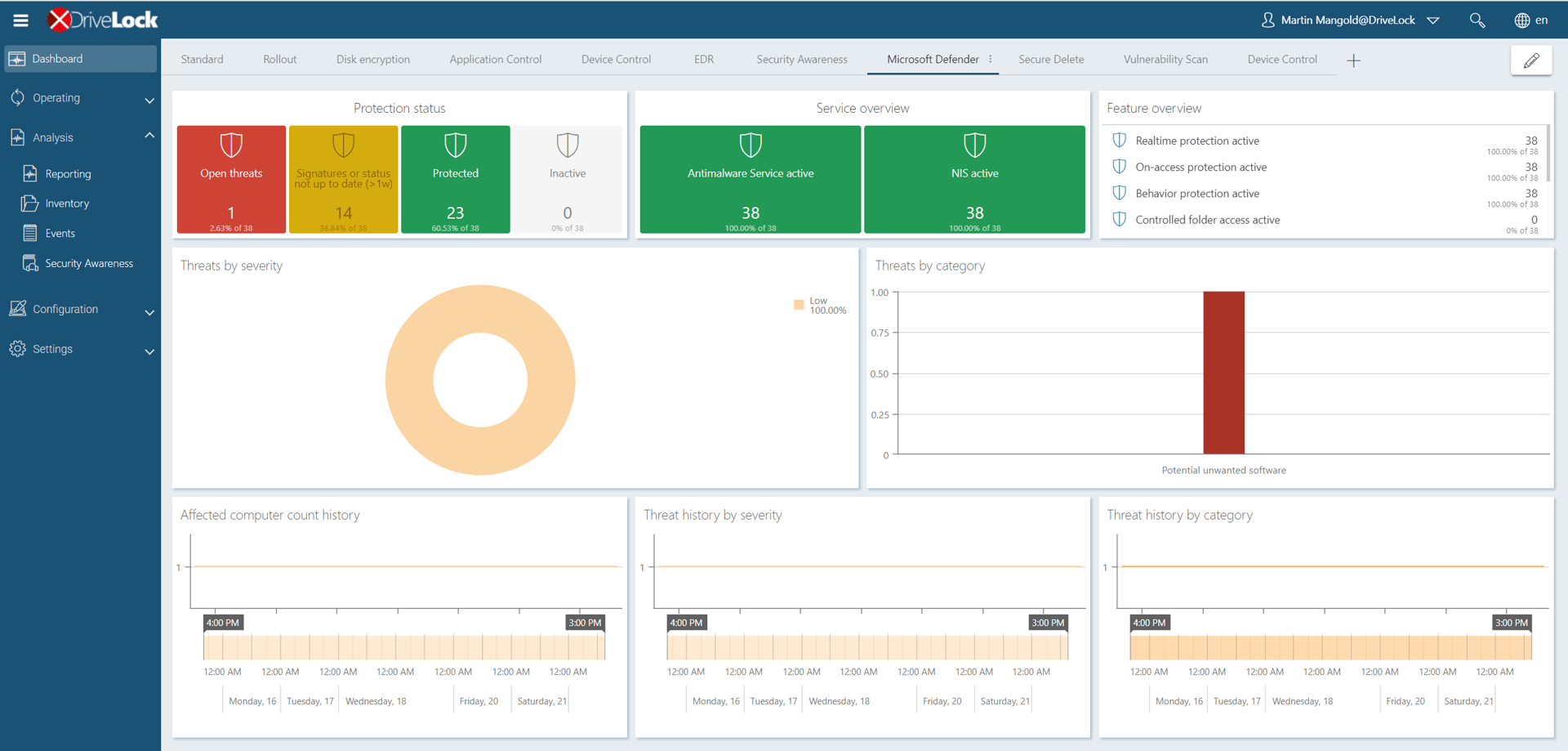Open Microsoft Defender tab options dots
Screen dimensions: 1568x751
click(991, 59)
